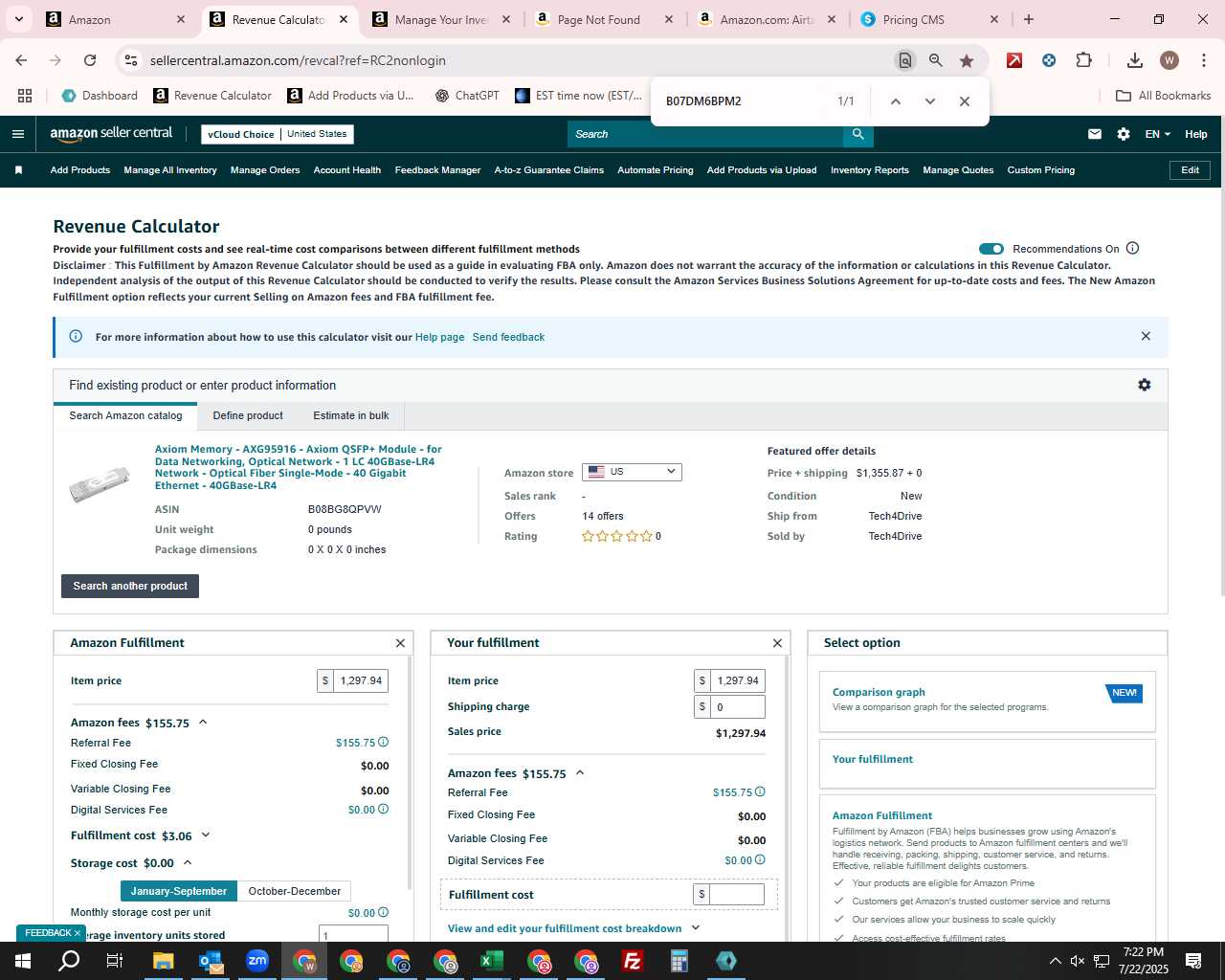
Task: Open Comparison graph option
Action: [x=879, y=692]
